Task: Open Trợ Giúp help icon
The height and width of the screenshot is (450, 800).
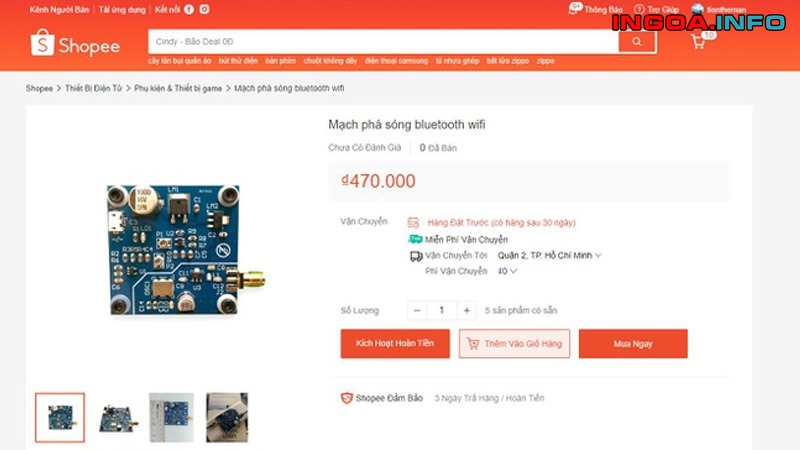Action: [x=639, y=9]
